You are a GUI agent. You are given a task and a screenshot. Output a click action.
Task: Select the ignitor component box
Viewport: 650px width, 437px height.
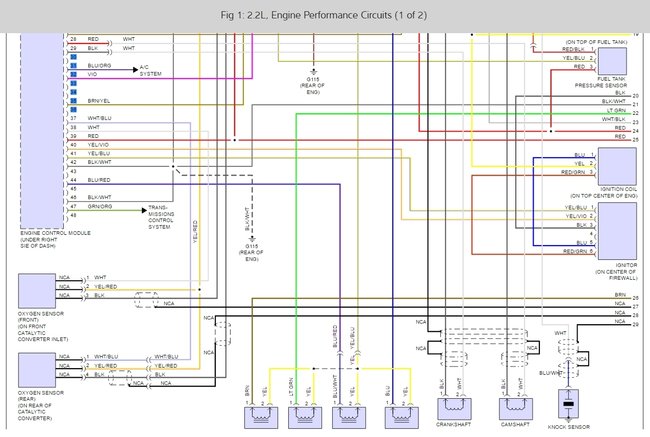click(x=617, y=231)
